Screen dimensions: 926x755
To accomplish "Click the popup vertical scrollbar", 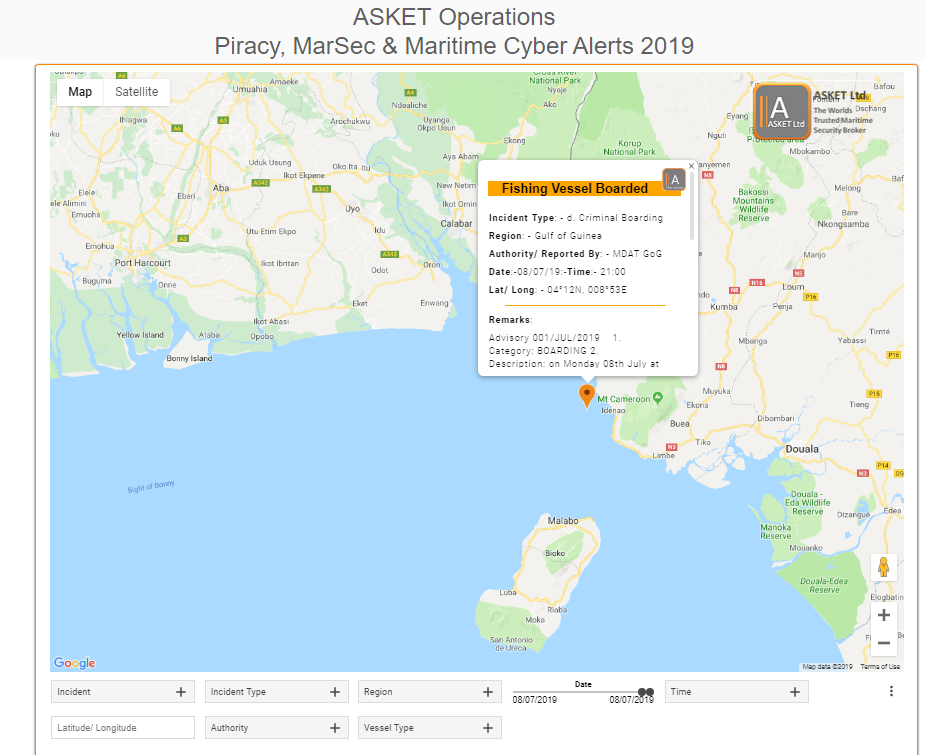I will [x=692, y=207].
